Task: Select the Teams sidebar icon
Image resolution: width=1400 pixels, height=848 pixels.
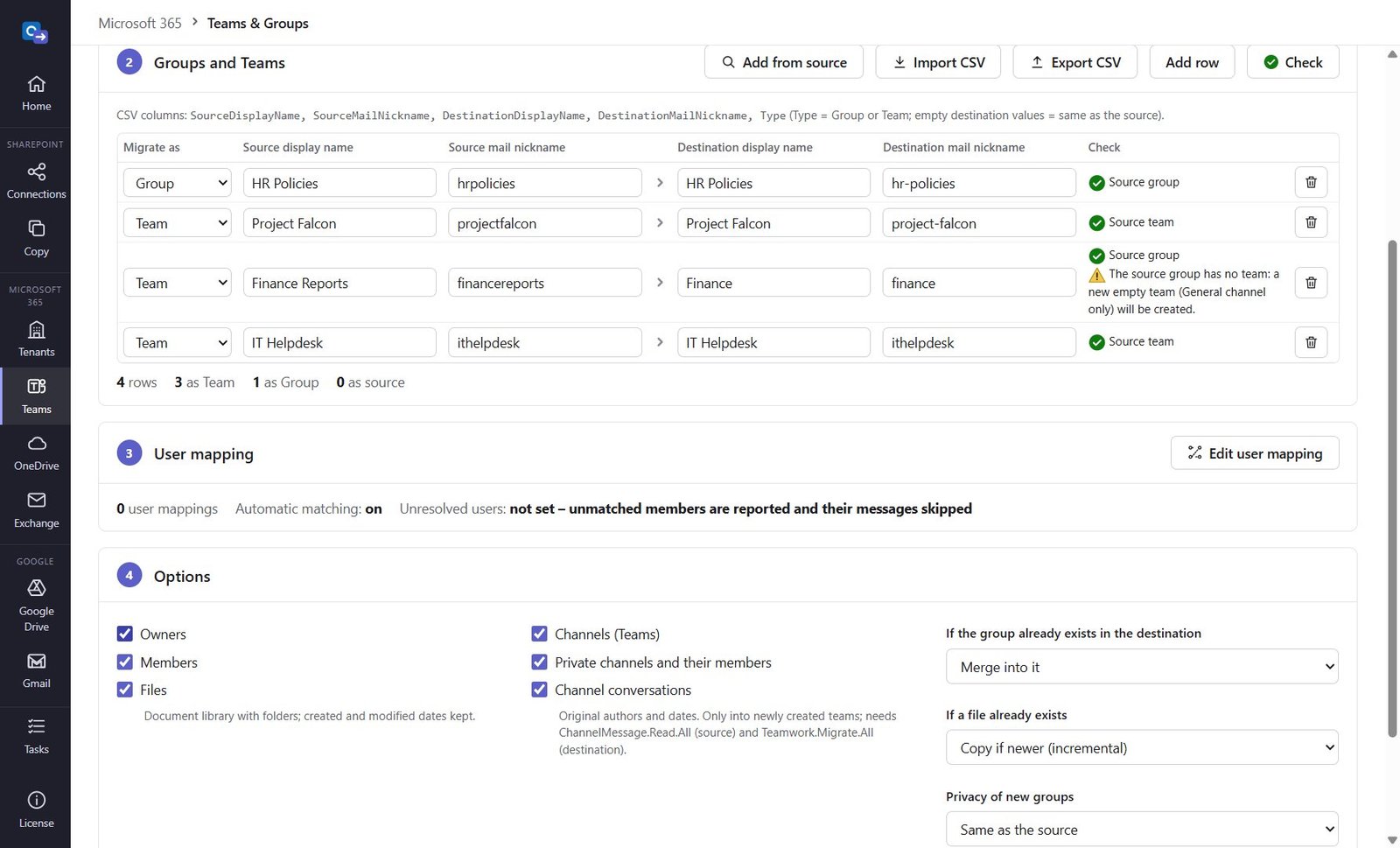Action: [36, 396]
